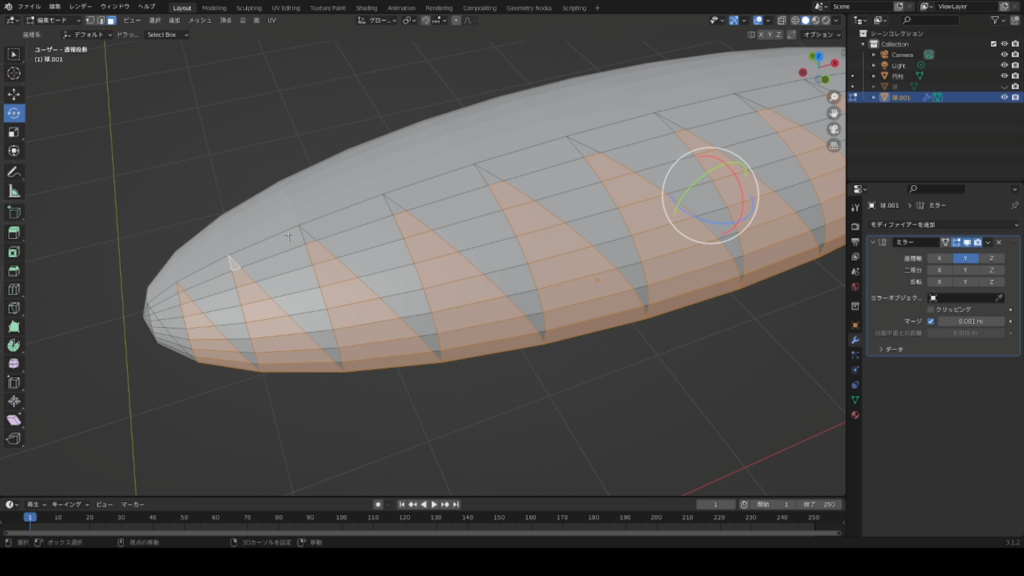Viewport: 1024px width, 576px height.
Task: Enable クリッピング in the Mirror modifier
Action: (930, 308)
